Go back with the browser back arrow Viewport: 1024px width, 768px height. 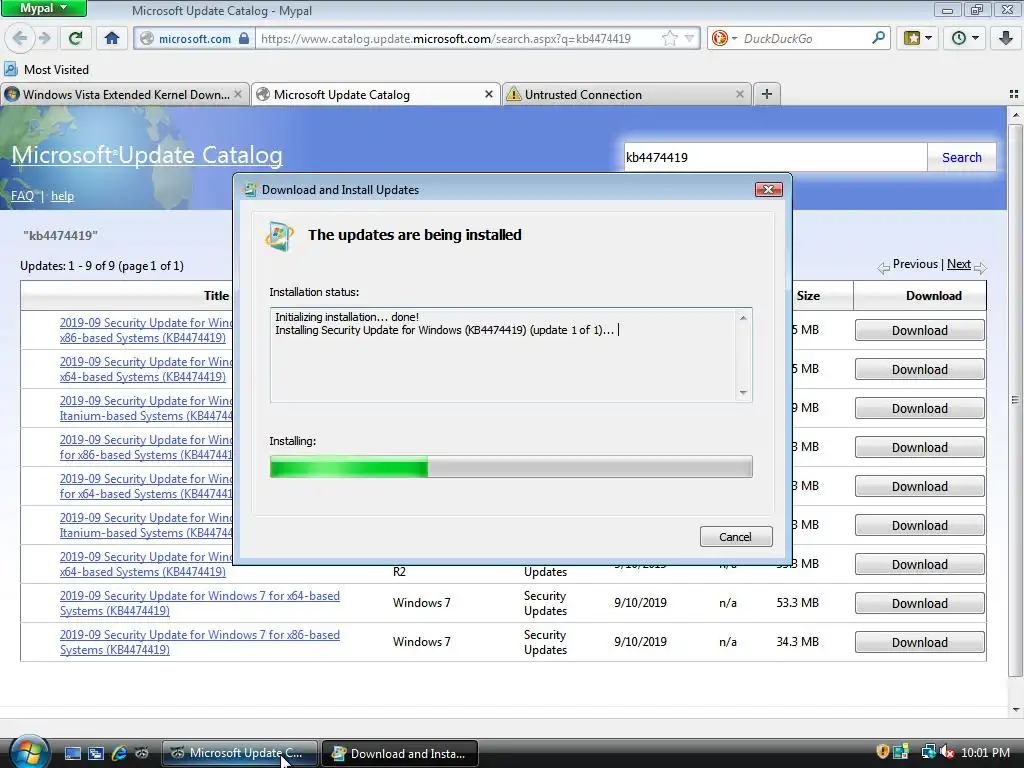coord(20,38)
